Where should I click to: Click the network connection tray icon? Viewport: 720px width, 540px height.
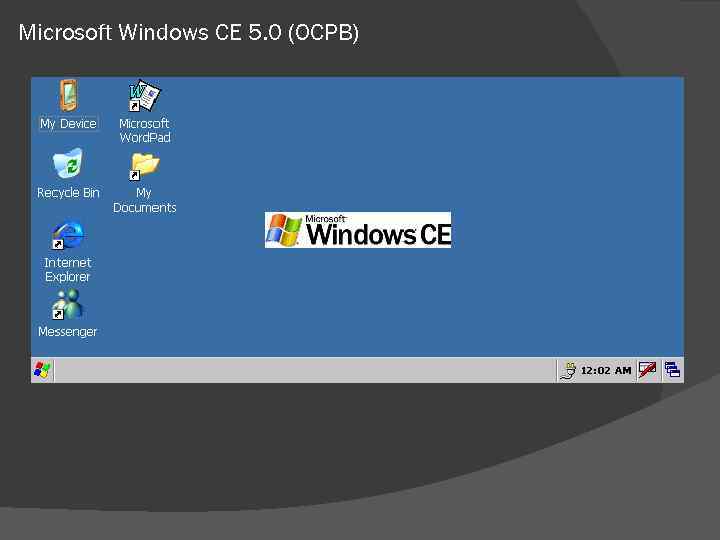pos(568,371)
